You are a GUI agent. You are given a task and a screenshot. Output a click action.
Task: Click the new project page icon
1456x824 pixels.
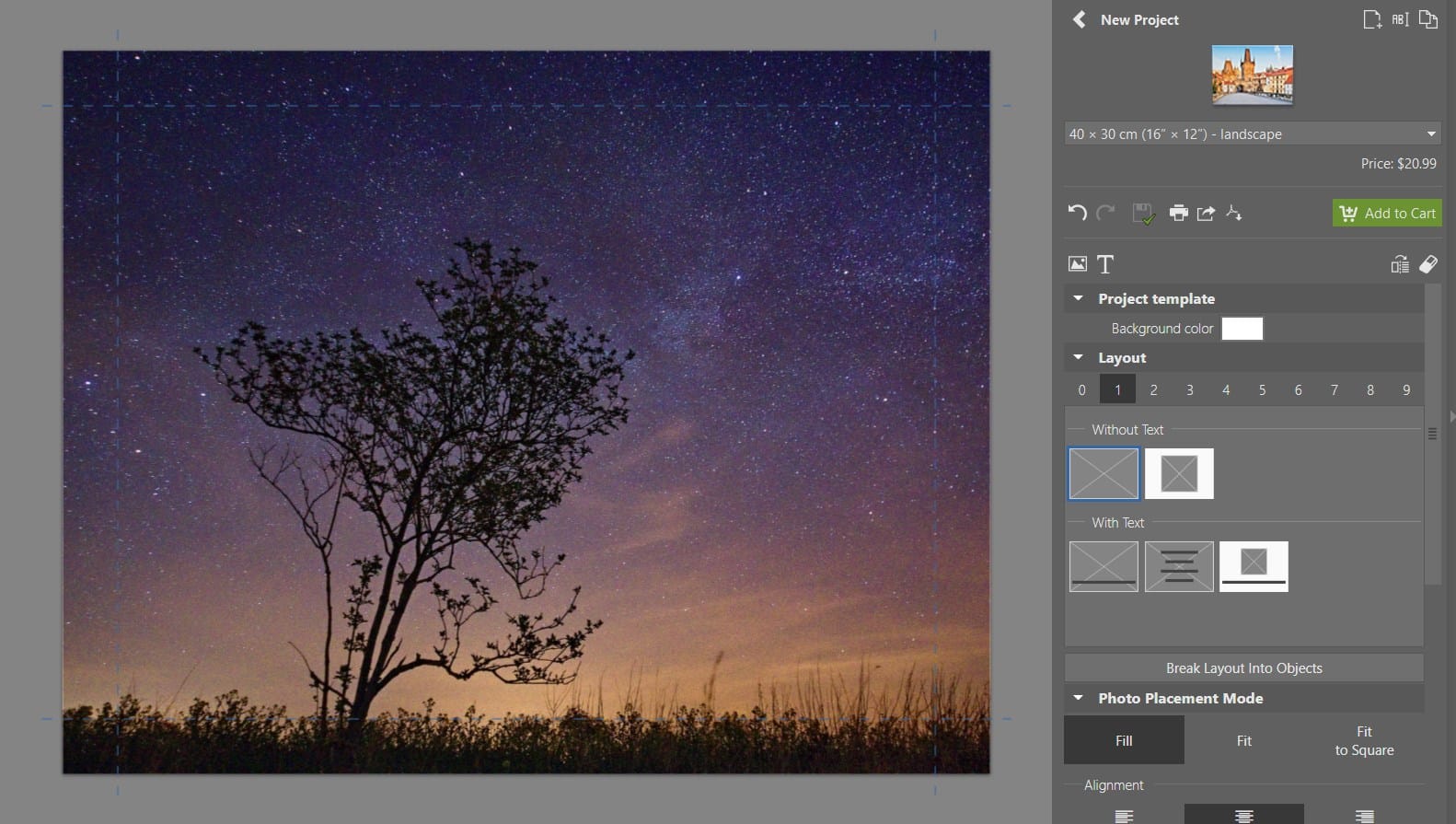pos(1371,19)
